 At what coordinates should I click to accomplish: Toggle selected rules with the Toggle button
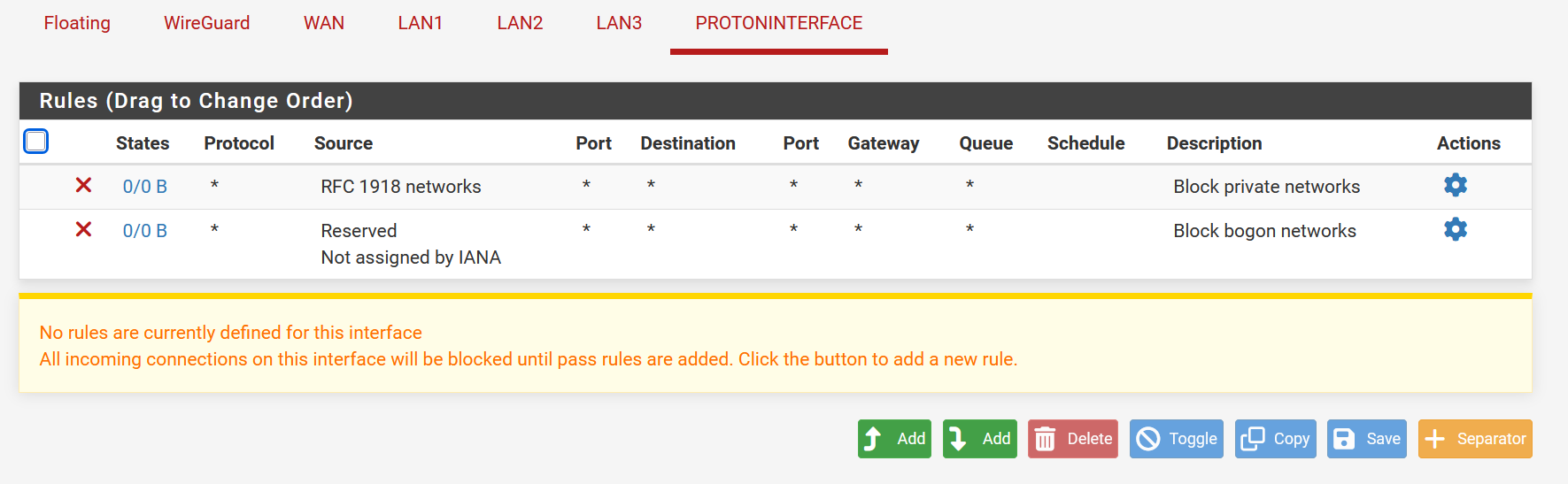click(x=1176, y=439)
